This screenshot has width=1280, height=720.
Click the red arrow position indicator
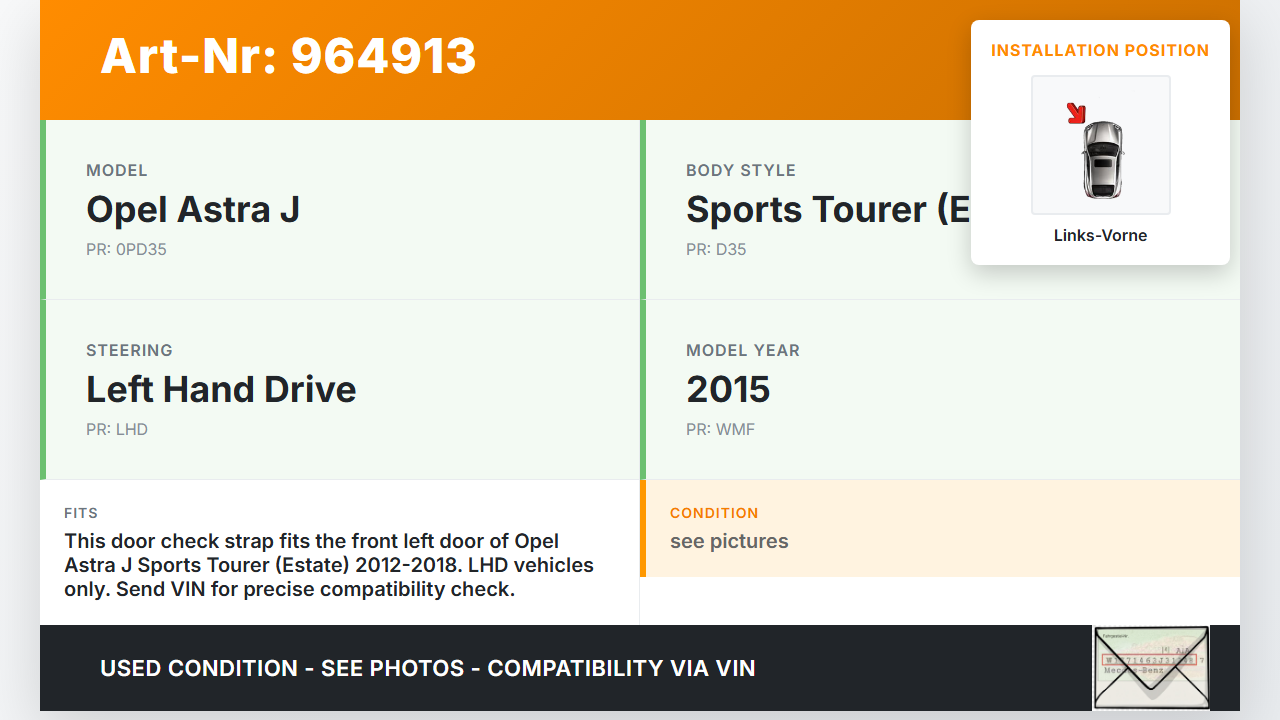point(1076,113)
